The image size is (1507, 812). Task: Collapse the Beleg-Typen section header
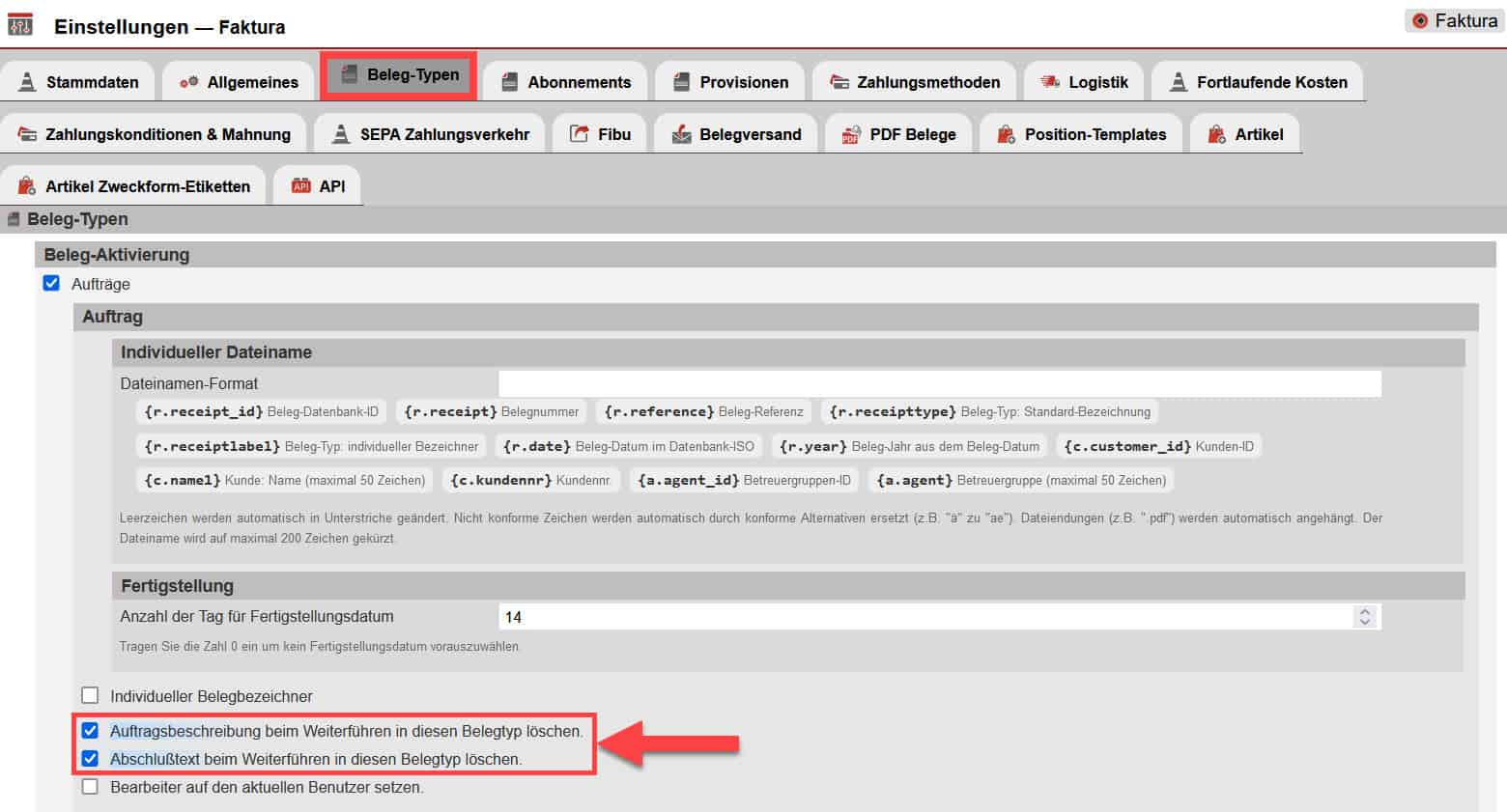click(x=77, y=219)
